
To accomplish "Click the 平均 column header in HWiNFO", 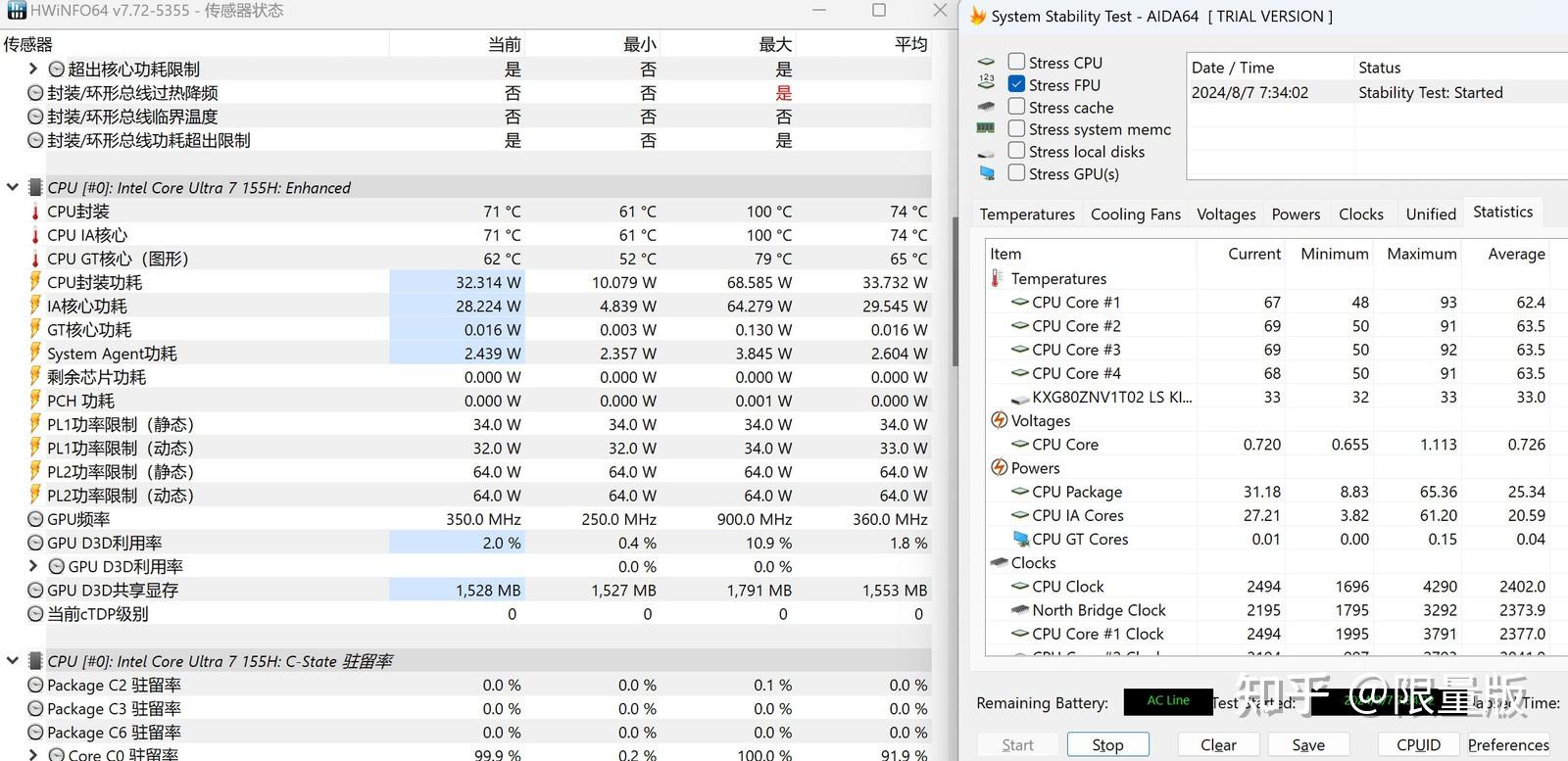I will (x=862, y=44).
